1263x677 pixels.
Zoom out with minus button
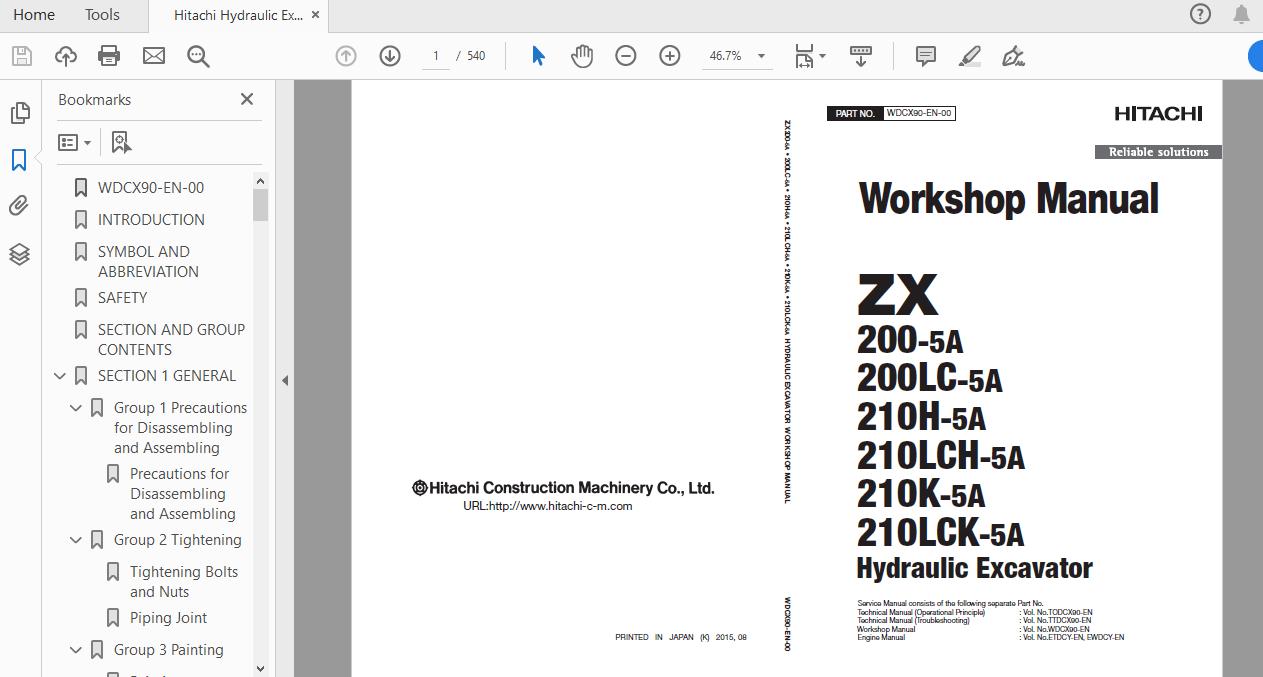tap(626, 56)
